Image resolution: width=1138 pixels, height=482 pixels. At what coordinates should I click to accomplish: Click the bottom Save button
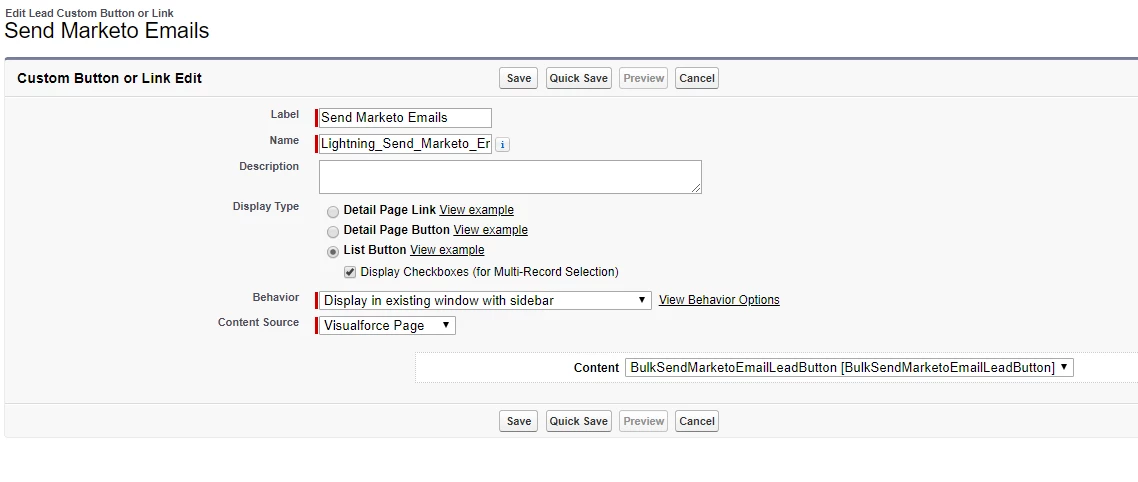[518, 421]
